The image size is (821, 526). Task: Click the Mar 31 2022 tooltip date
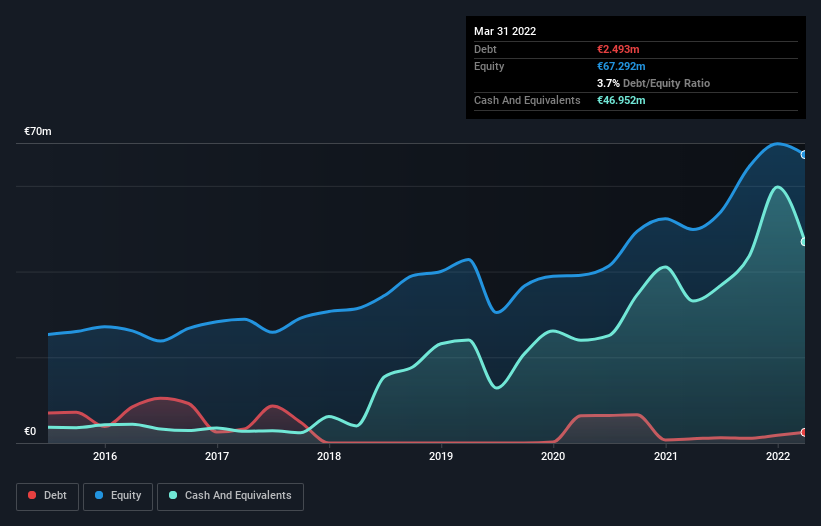(505, 31)
